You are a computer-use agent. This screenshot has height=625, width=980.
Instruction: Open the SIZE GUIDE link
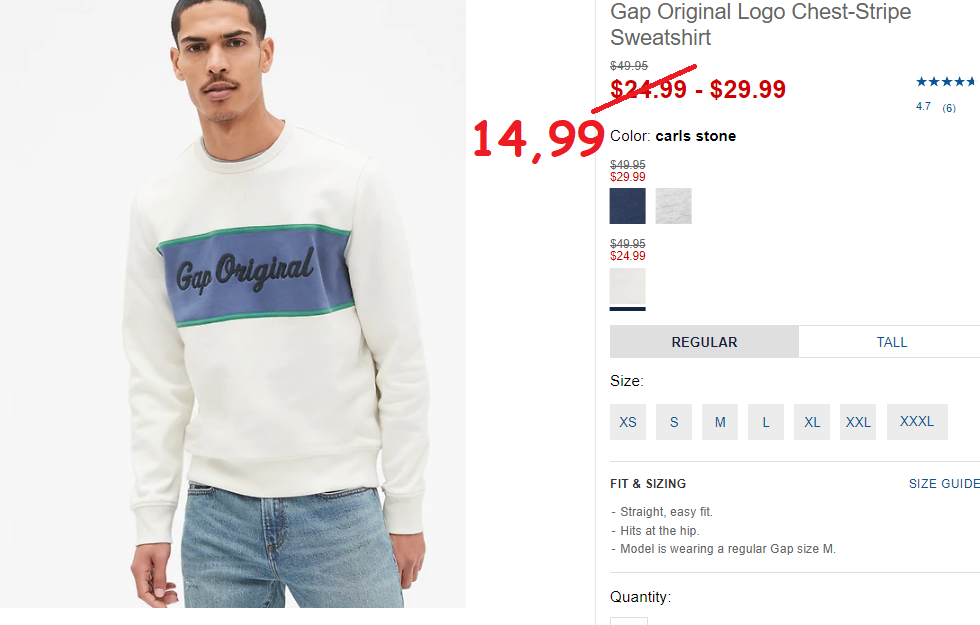pyautogui.click(x=944, y=484)
